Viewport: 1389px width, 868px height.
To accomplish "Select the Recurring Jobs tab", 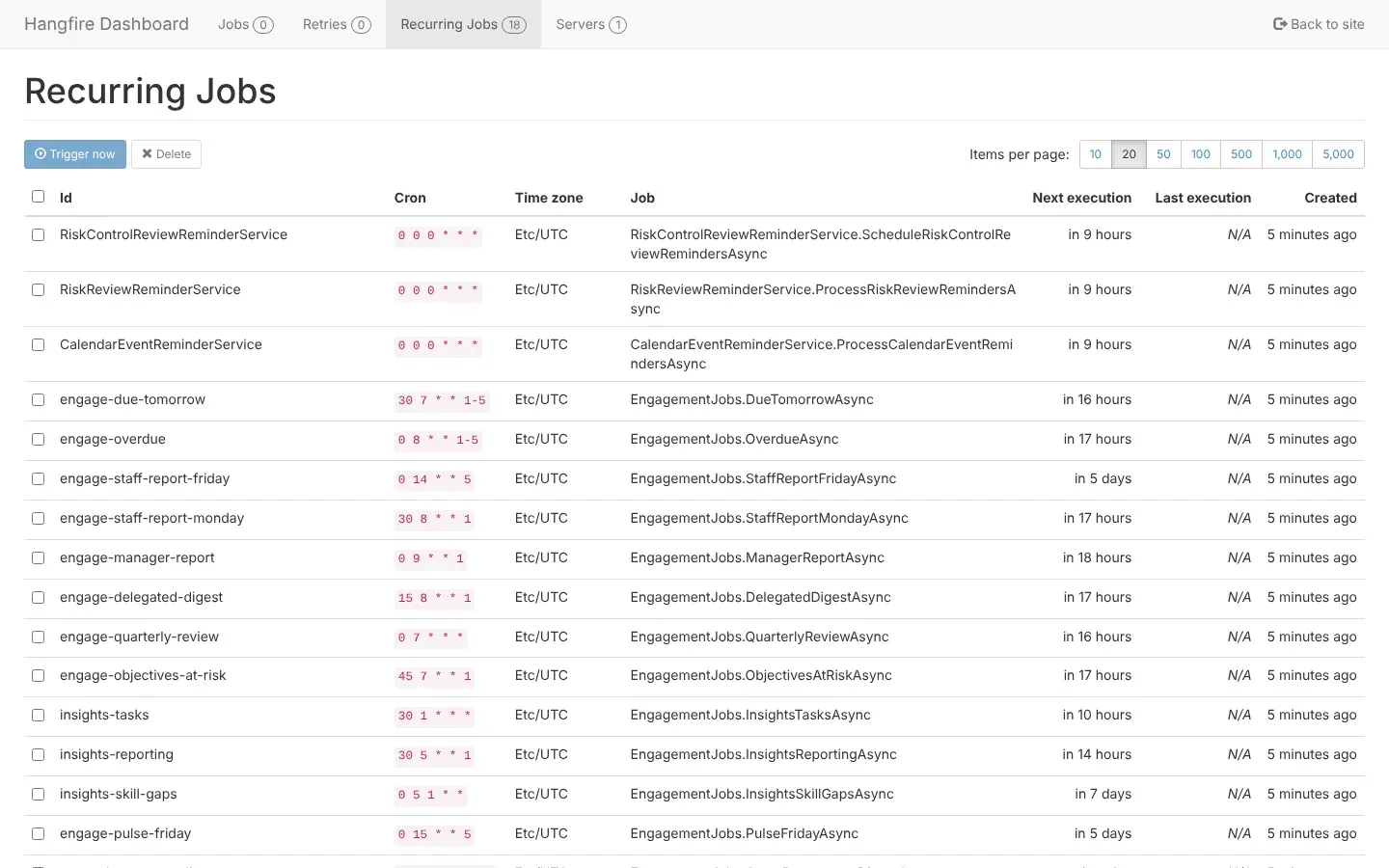I will (x=464, y=24).
